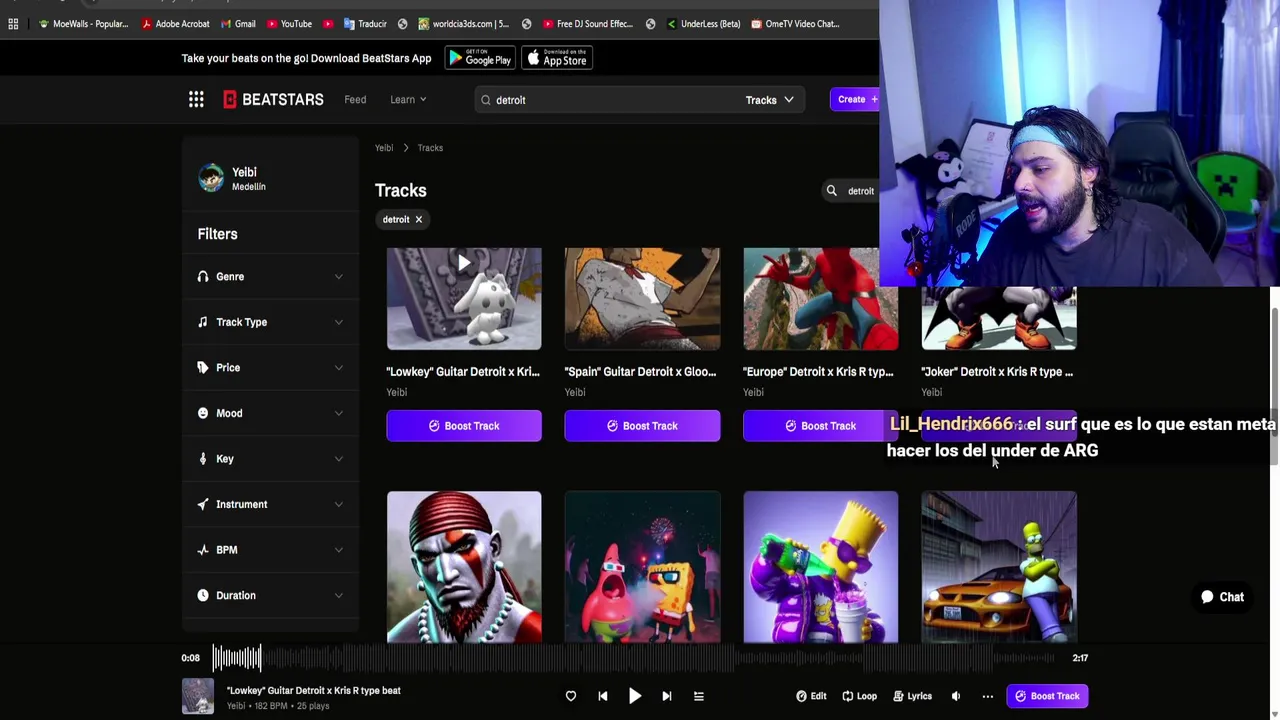Viewport: 1280px width, 720px height.
Task: Open "Joker" Detroit x Kris R title
Action: [997, 372]
